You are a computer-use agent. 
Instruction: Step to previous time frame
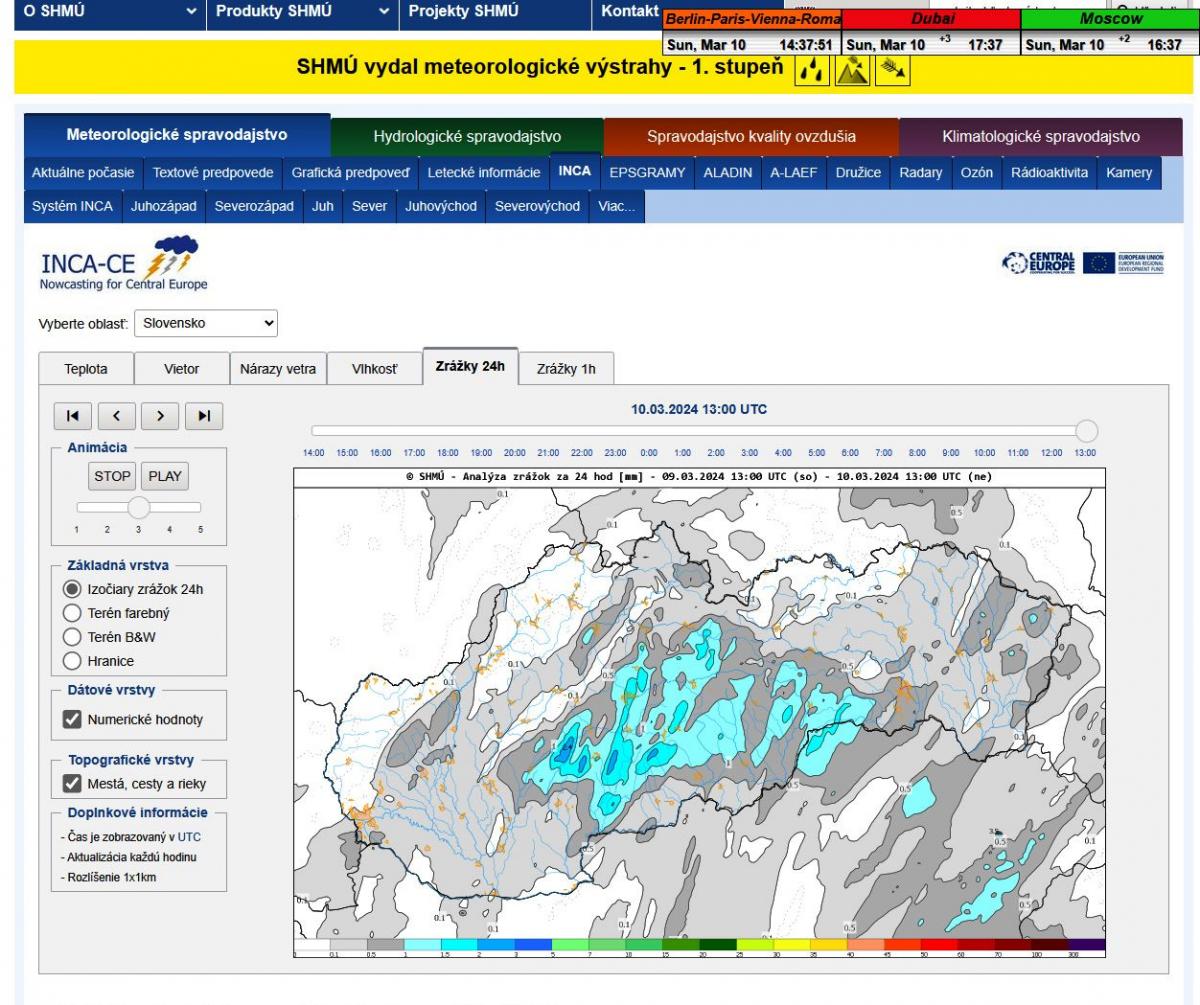tap(116, 416)
